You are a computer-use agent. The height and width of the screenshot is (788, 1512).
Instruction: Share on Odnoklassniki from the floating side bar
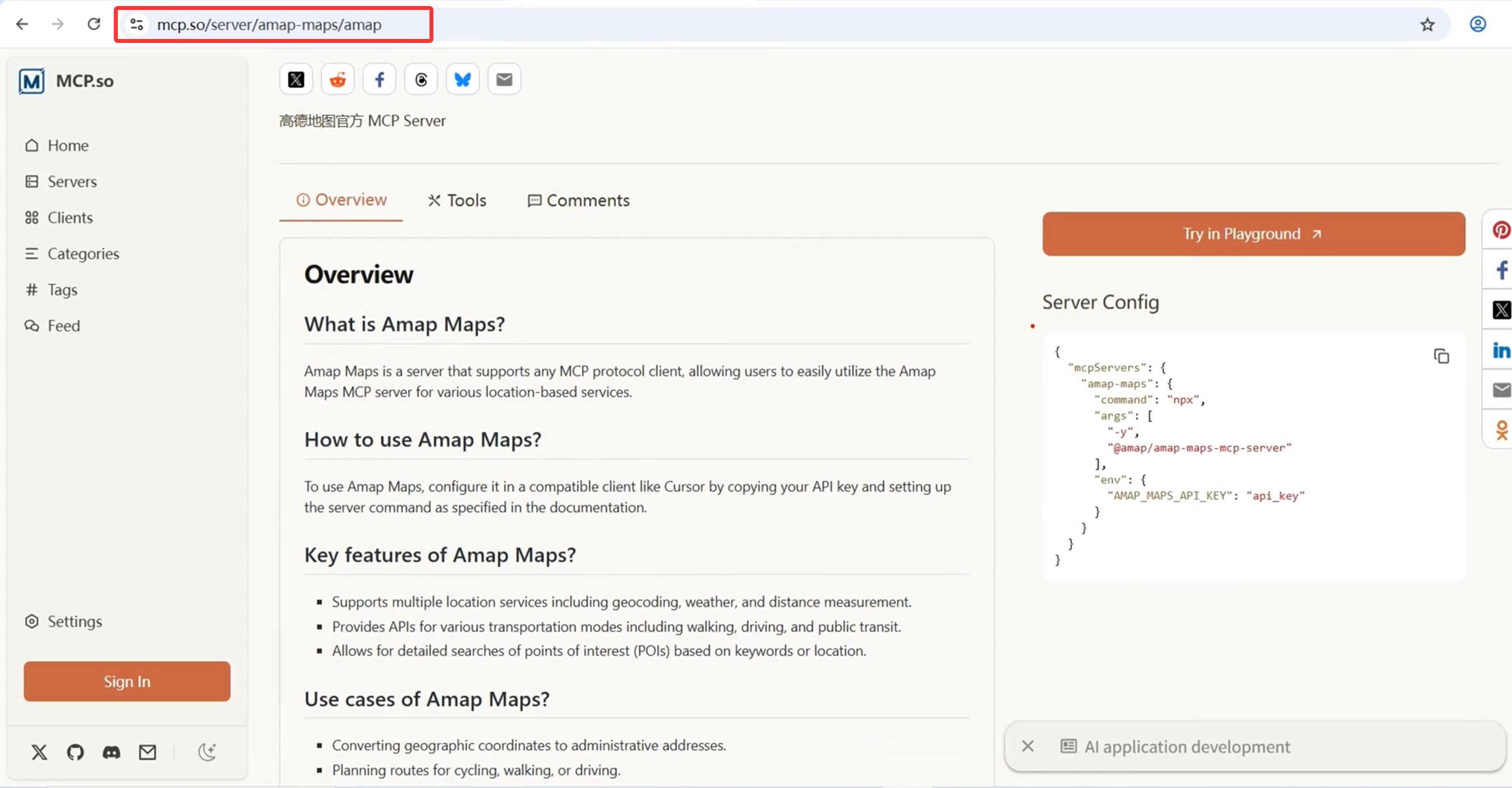click(x=1501, y=430)
